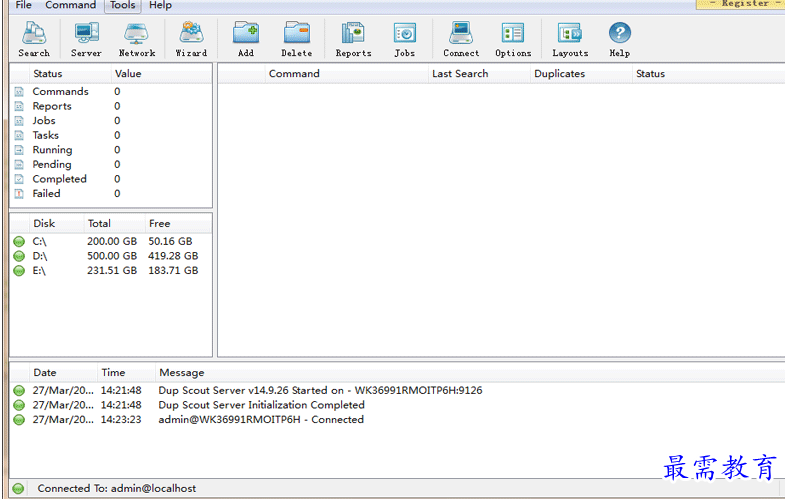Viewport: 785px width, 499px height.
Task: Open the Reports toolbar icon
Action: pyautogui.click(x=353, y=39)
